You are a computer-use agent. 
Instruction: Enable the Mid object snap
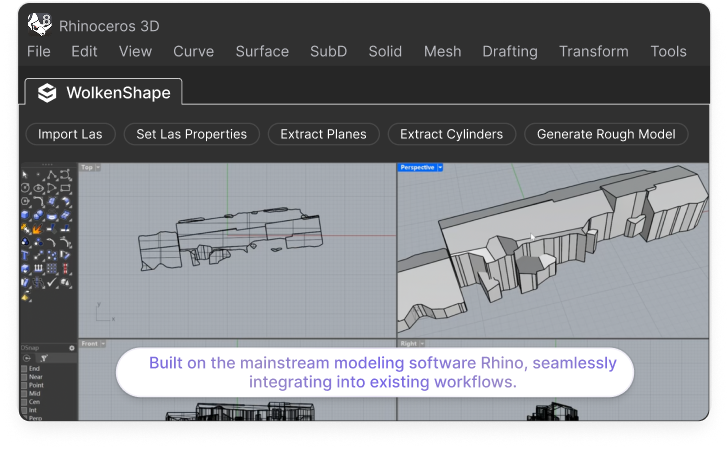tap(24, 394)
